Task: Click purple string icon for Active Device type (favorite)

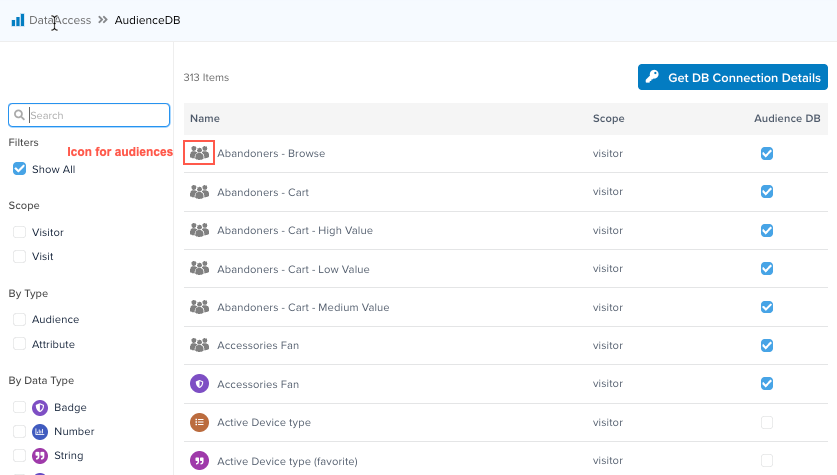Action: click(x=199, y=460)
